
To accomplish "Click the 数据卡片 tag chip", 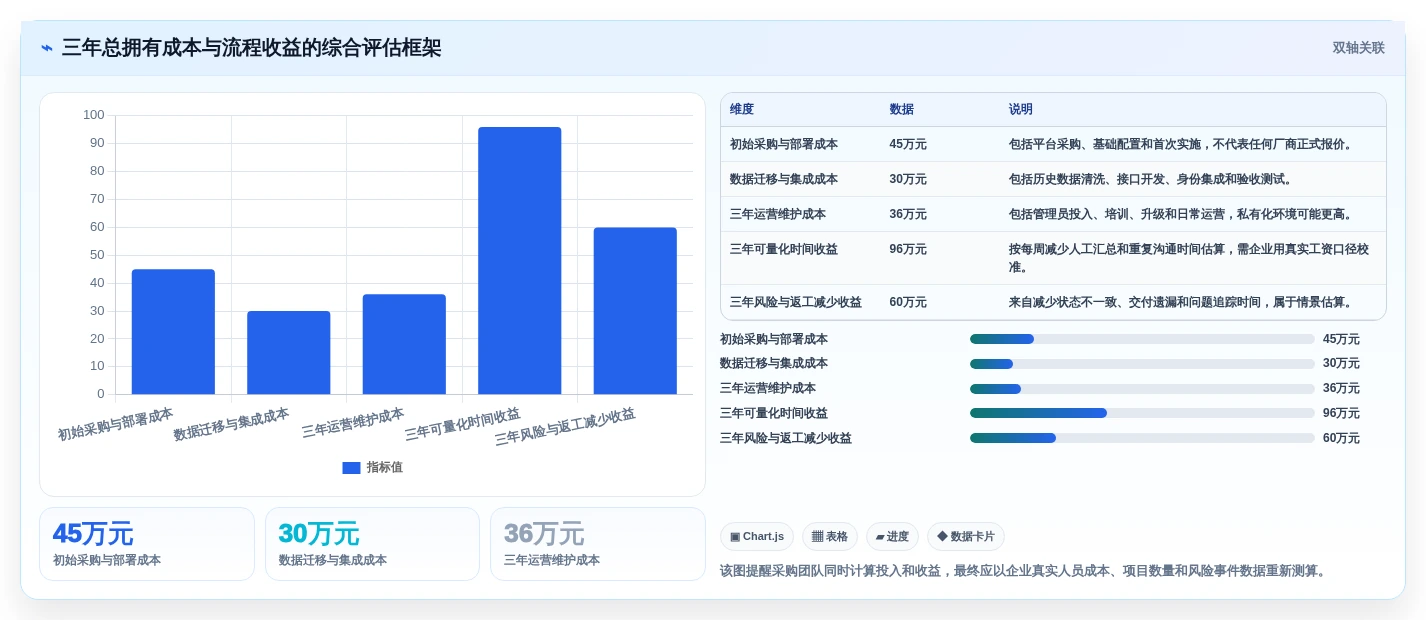I will [x=966, y=537].
